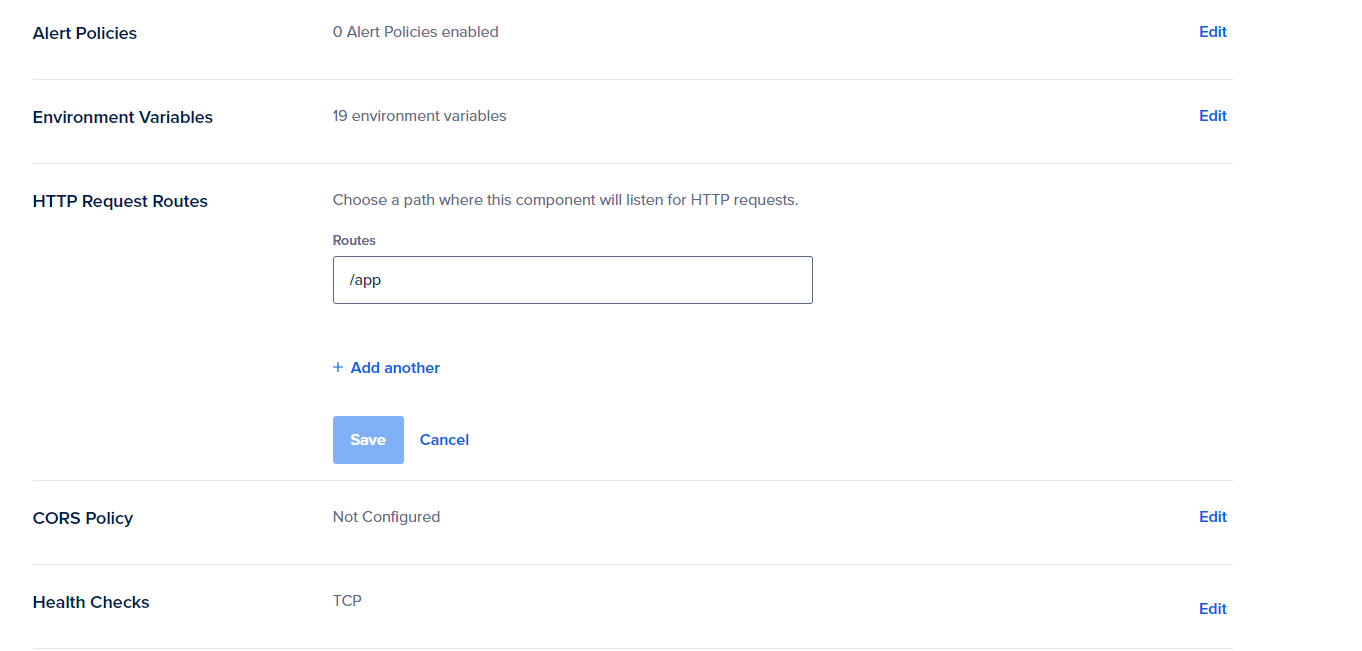
Task: Click the CORS Policy heading
Action: (x=83, y=518)
